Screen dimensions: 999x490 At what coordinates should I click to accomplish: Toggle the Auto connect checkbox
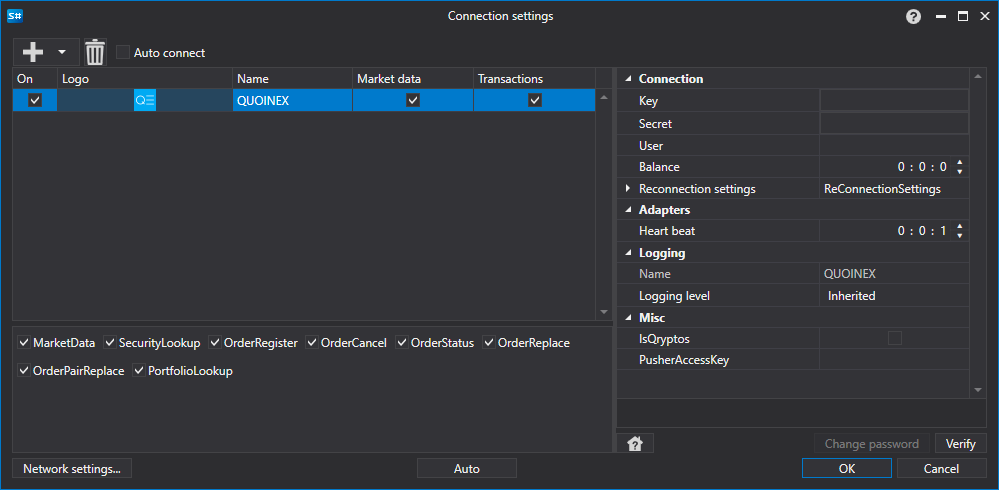[x=123, y=52]
